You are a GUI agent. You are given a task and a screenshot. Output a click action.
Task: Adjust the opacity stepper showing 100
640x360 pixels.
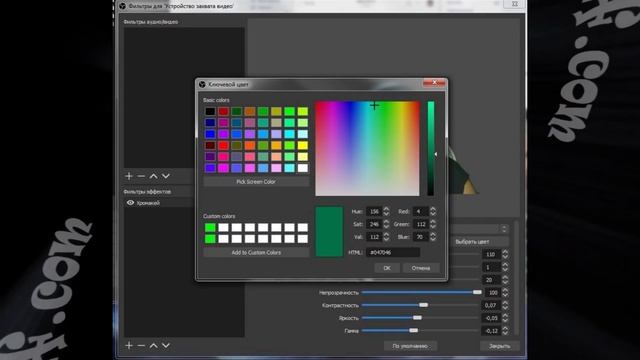[x=505, y=292]
